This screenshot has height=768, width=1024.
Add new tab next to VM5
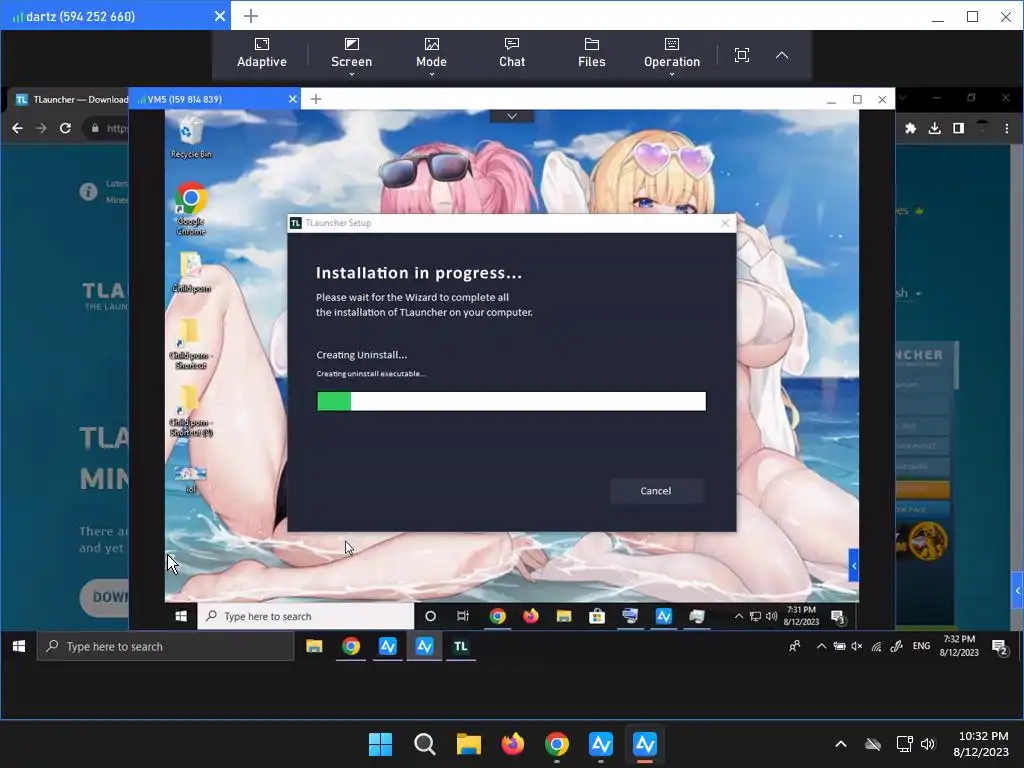click(316, 99)
